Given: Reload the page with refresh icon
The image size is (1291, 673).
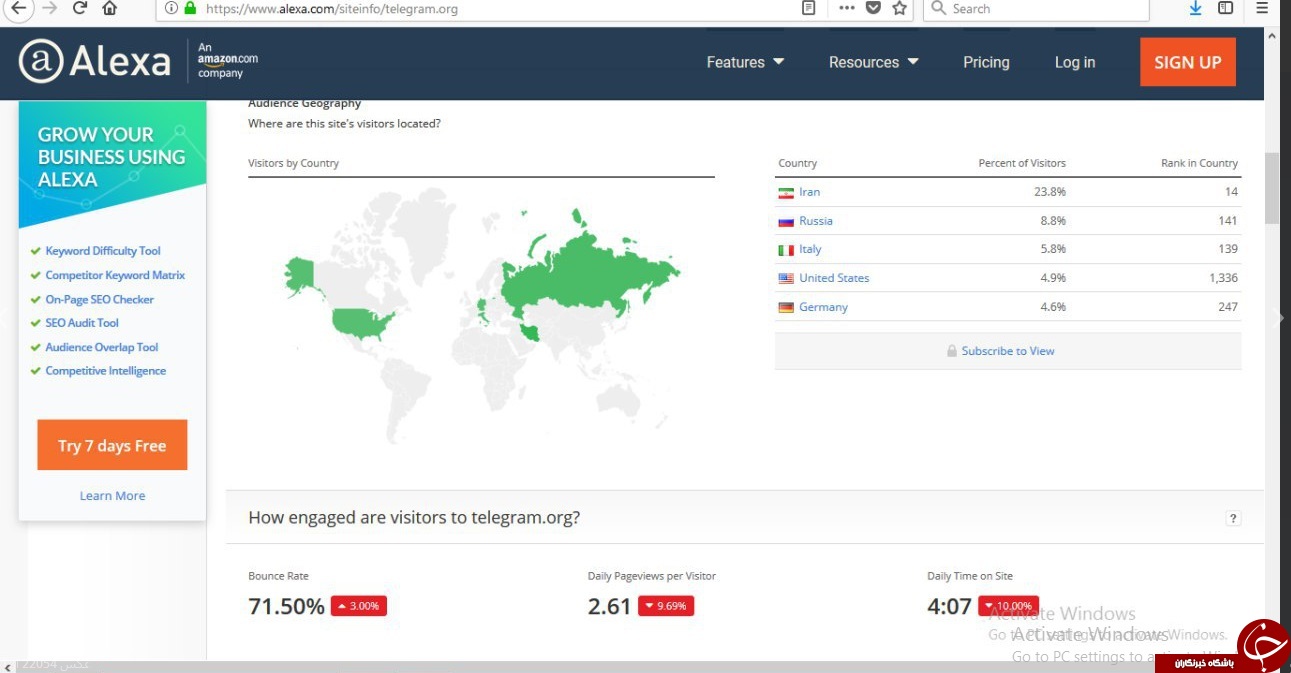Looking at the screenshot, I should tap(80, 8).
